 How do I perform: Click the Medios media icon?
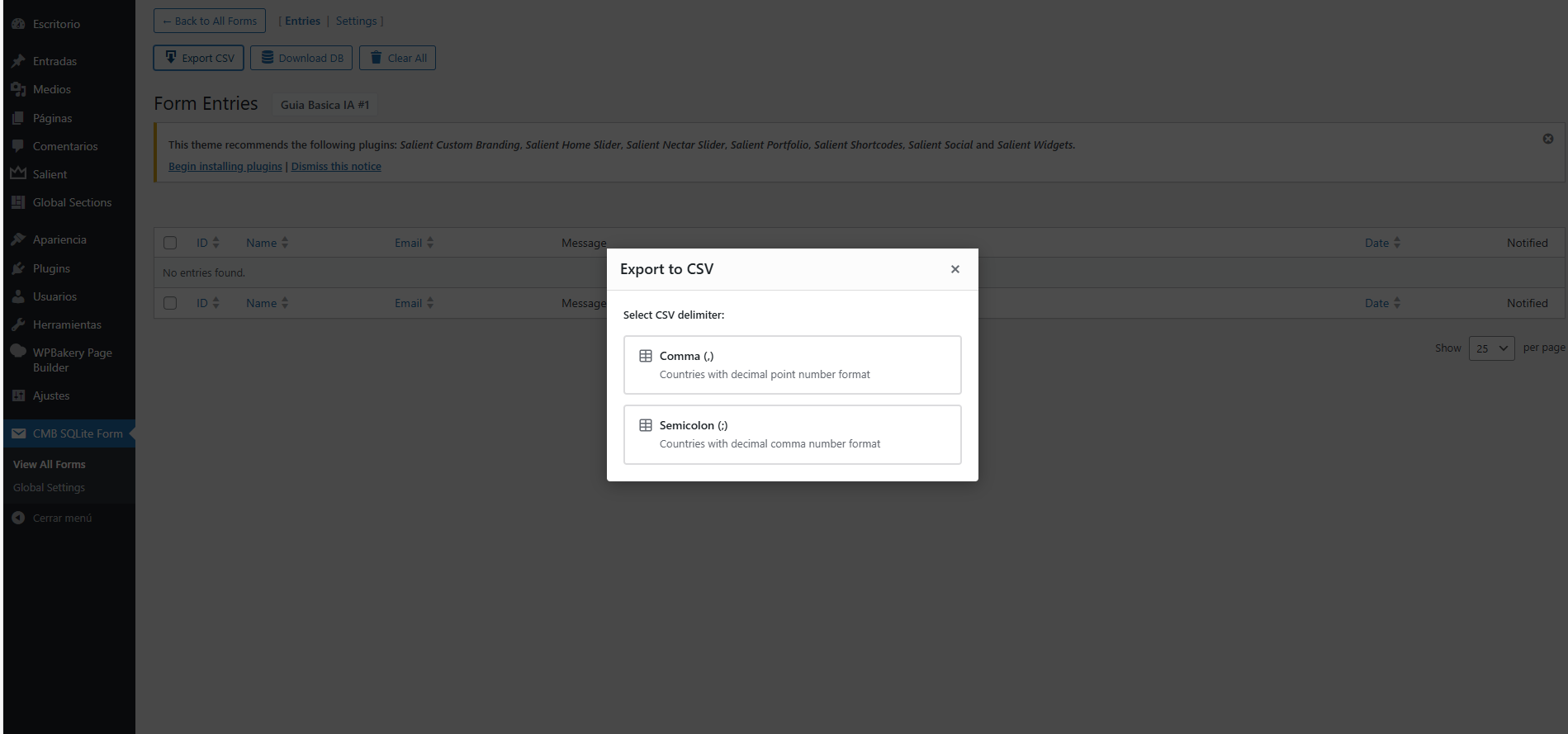[x=18, y=89]
